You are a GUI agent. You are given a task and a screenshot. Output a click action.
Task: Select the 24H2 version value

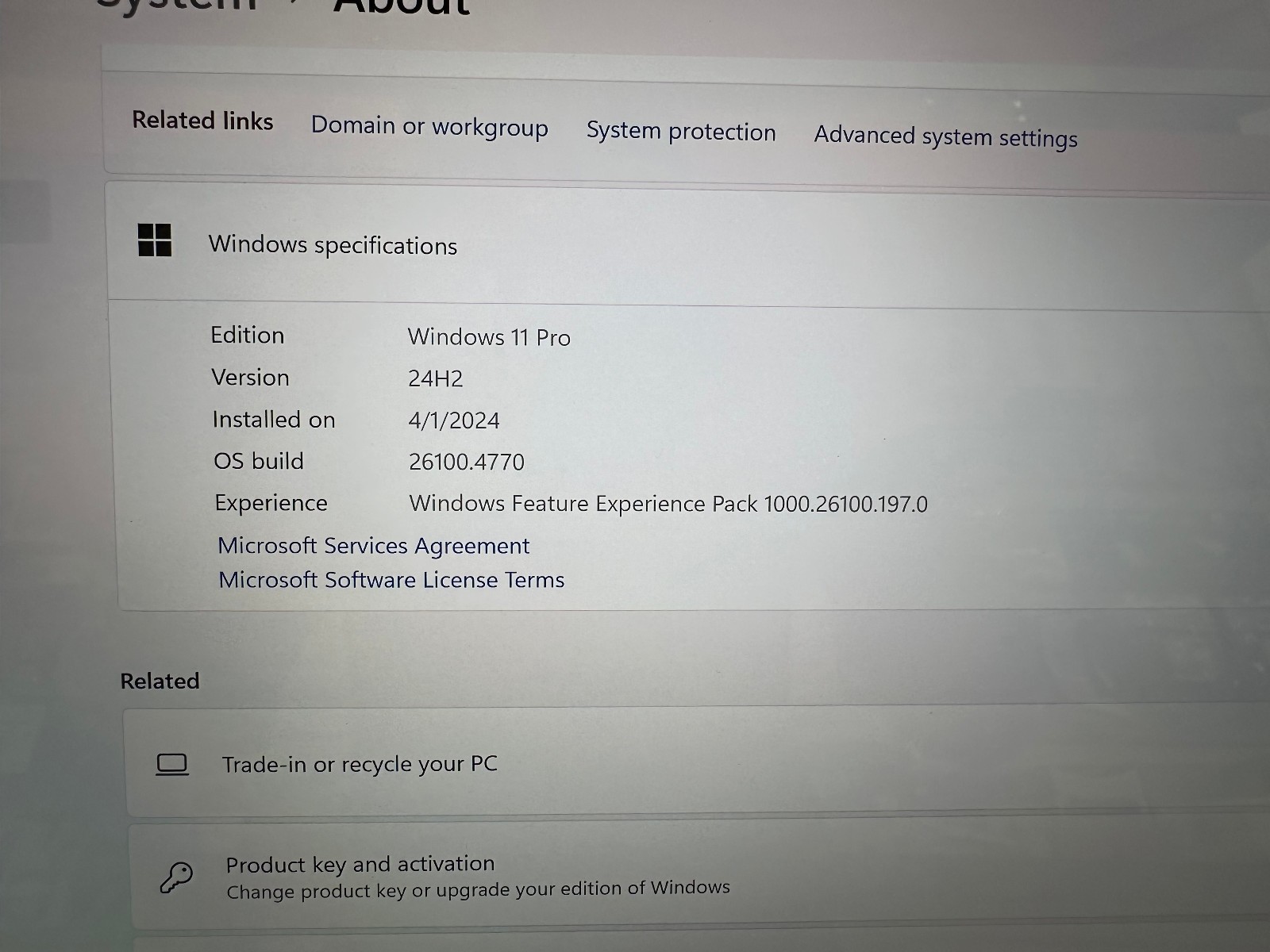[x=436, y=378]
